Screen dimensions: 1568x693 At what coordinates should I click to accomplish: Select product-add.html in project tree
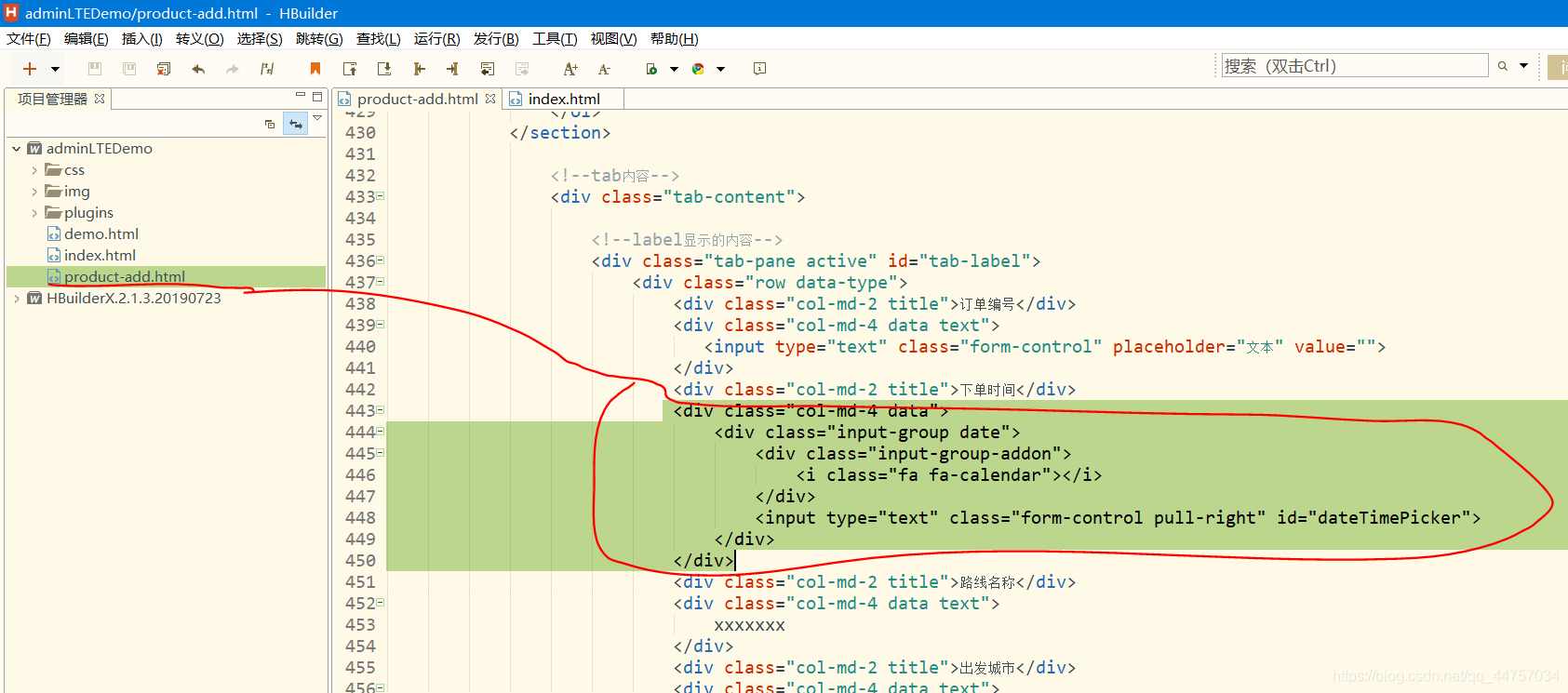[124, 276]
